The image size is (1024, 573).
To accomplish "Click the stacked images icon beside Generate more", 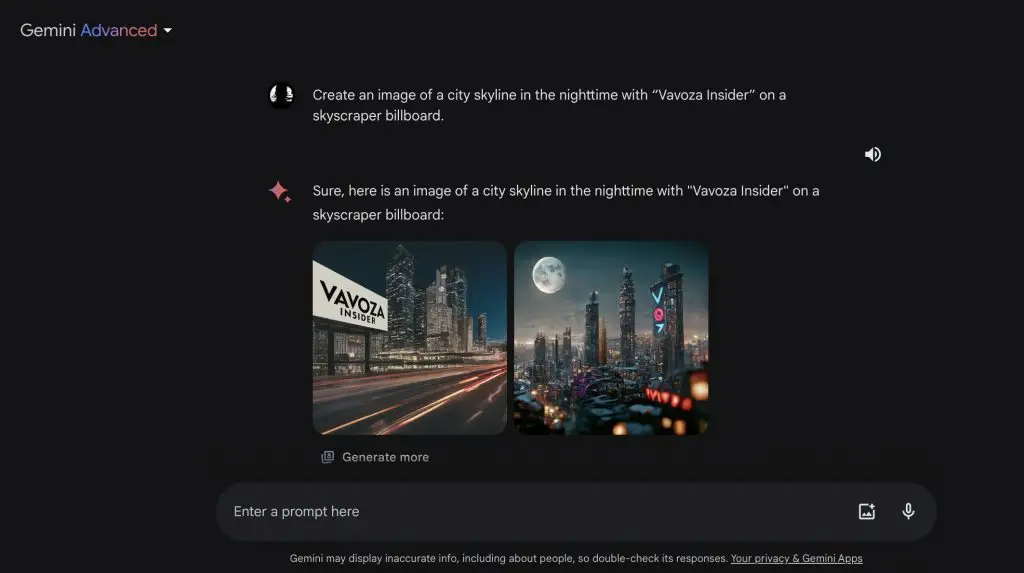I will coord(327,457).
